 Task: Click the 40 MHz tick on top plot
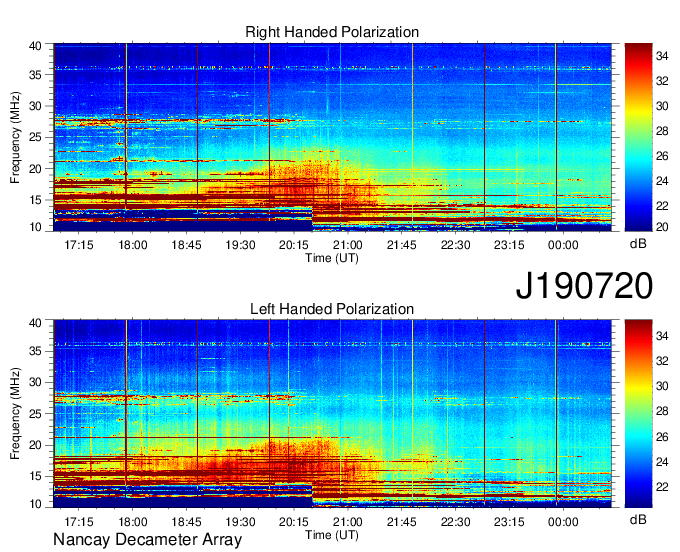coord(35,46)
